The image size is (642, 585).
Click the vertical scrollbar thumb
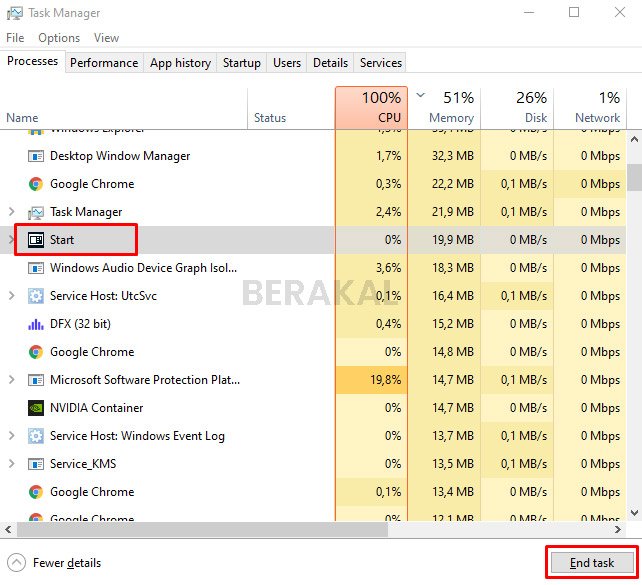634,177
